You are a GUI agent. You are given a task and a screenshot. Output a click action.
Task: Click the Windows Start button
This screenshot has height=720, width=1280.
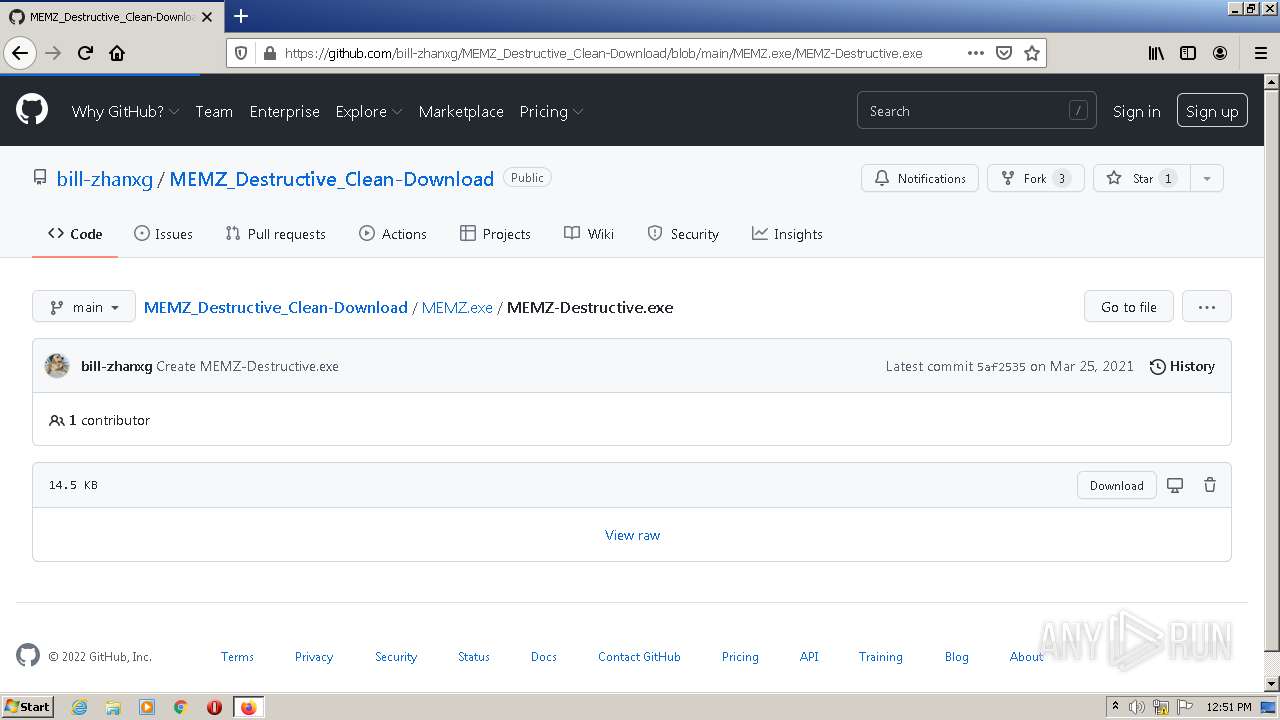28,707
